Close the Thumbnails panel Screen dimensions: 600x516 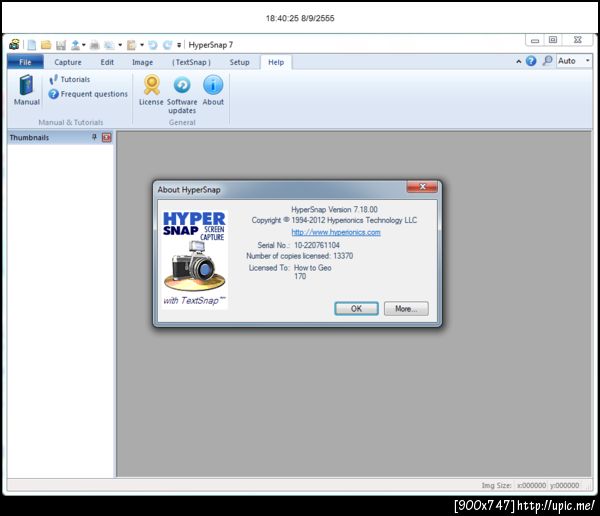[107, 137]
